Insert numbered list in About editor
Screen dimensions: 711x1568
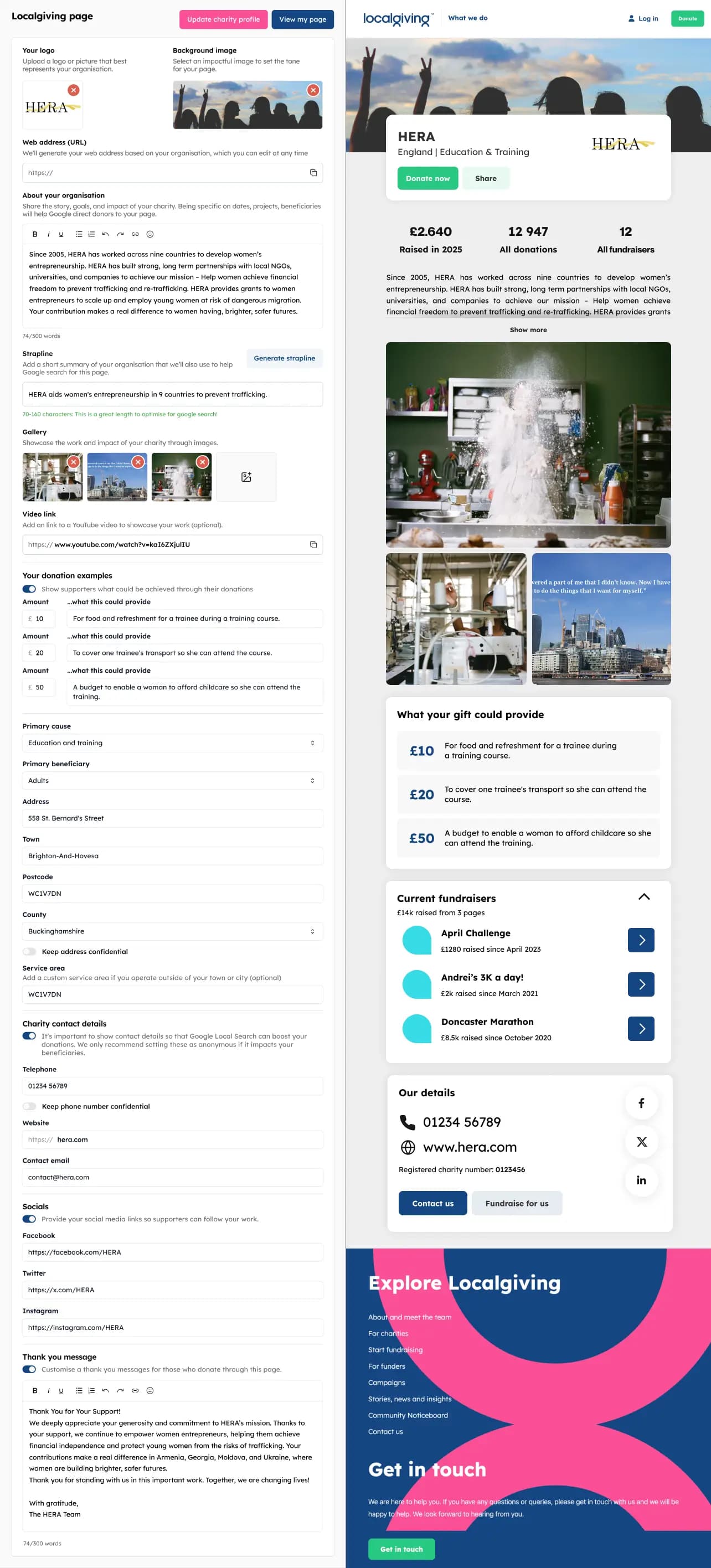click(91, 234)
